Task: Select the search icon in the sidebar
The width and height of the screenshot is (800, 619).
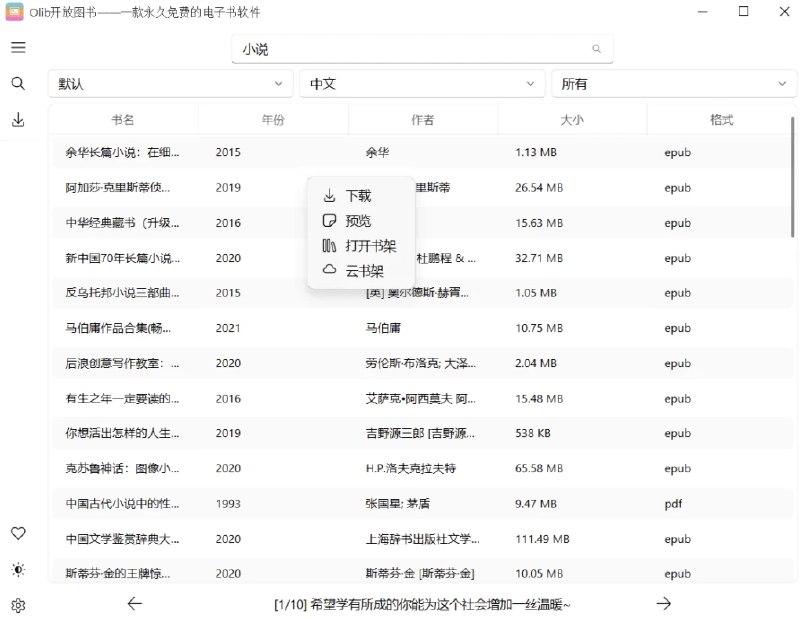Action: pos(18,83)
